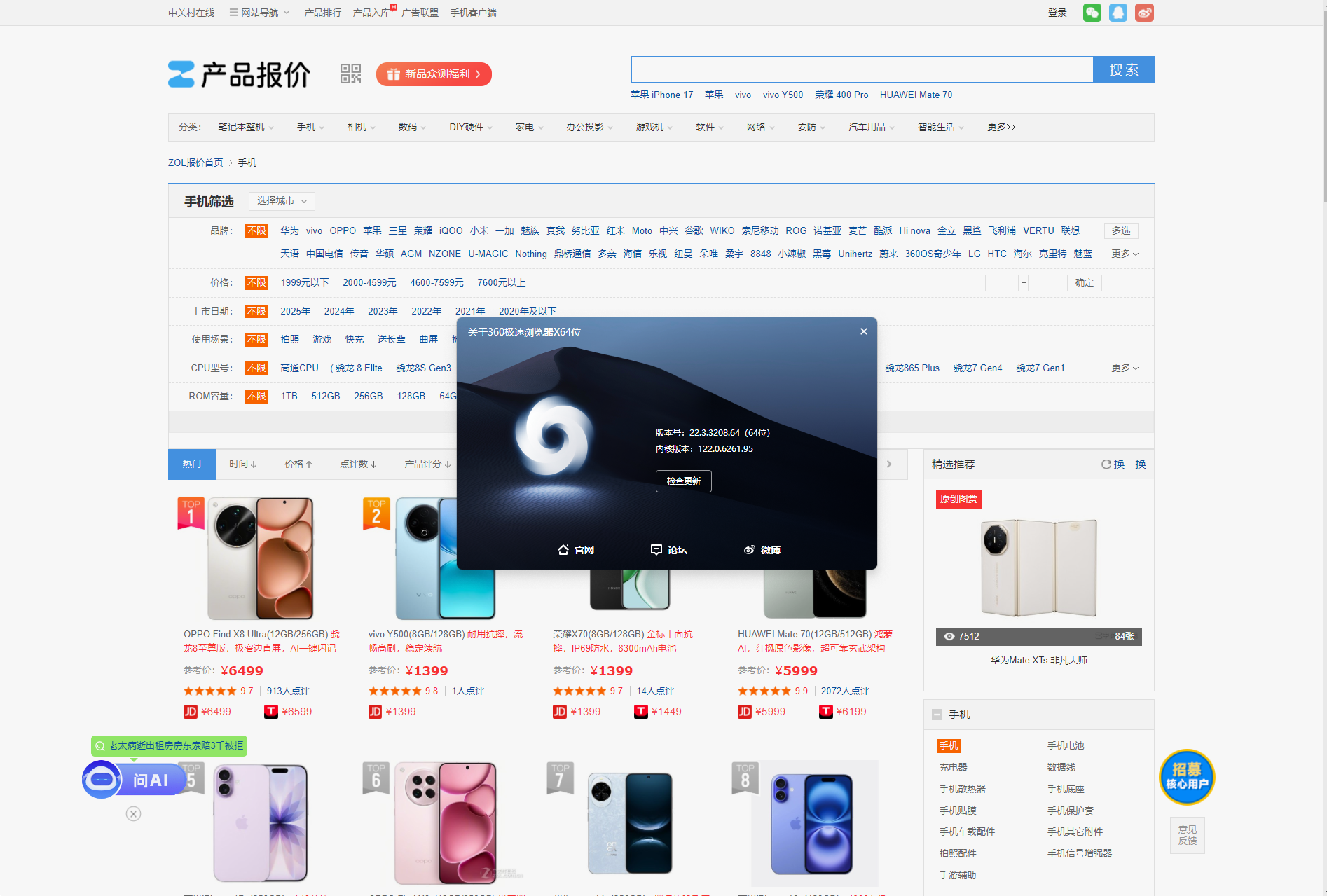Viewport: 1327px width, 896px height.
Task: Open 官网 home icon in about dialog
Action: [x=575, y=550]
